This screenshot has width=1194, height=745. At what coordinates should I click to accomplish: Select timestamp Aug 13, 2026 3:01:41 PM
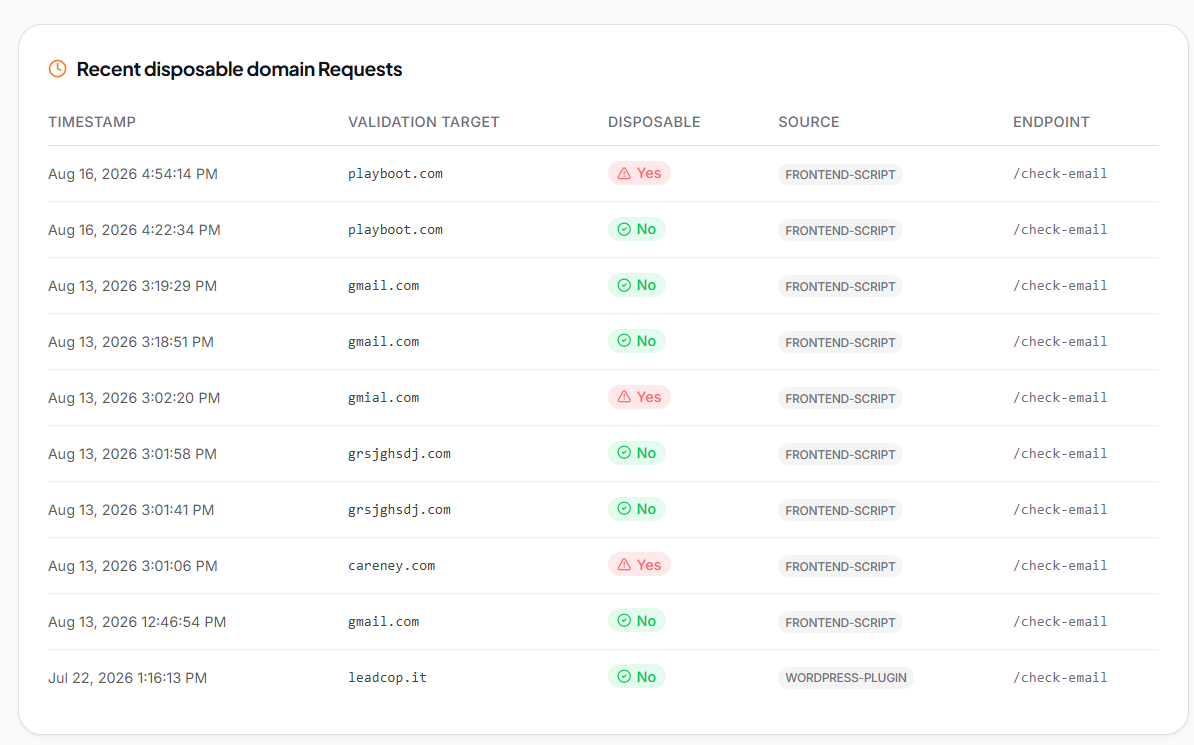coord(131,510)
